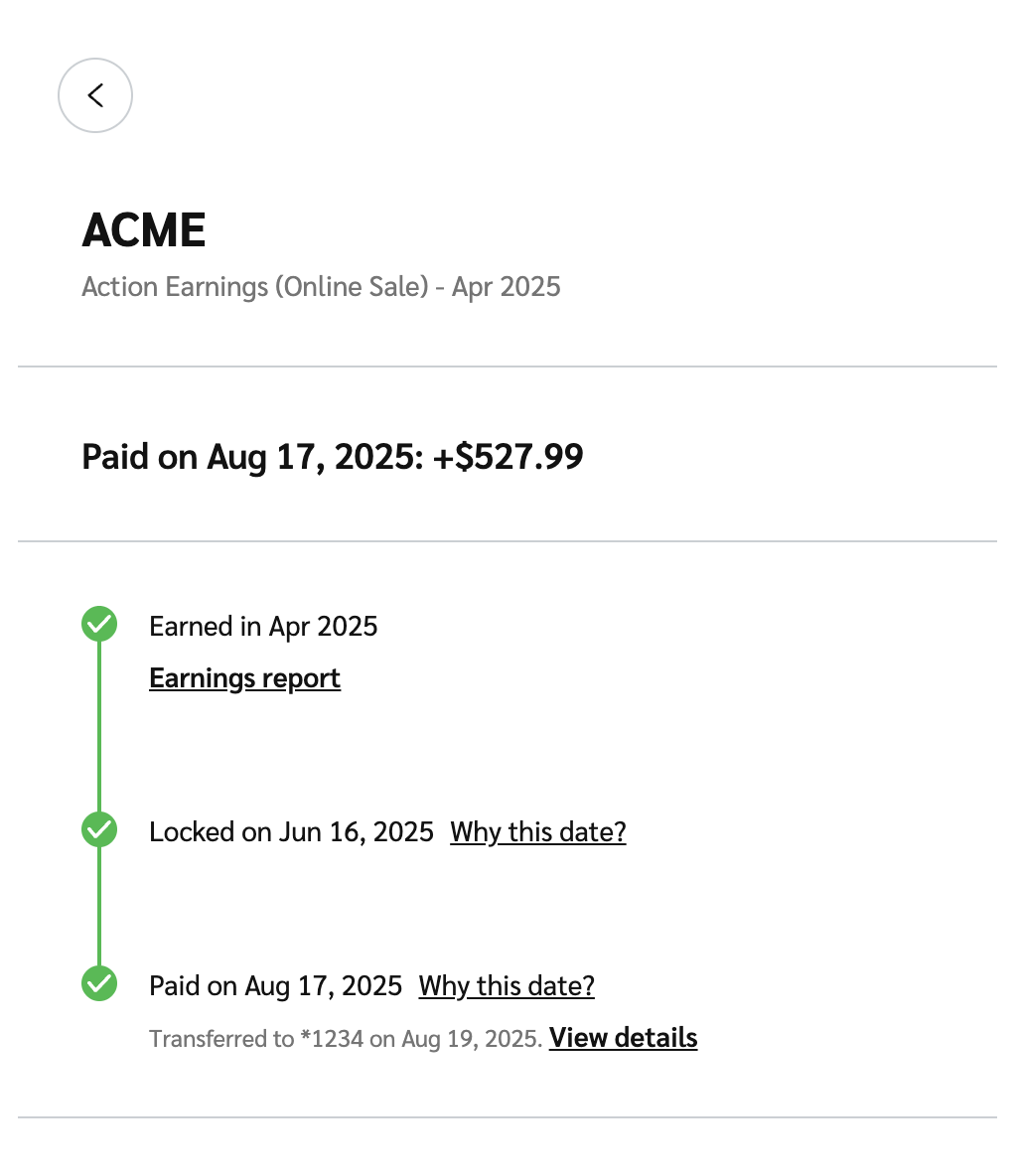Click the green checkmark beside Locked on Jun 16
The width and height of the screenshot is (1017, 1176).
click(99, 829)
